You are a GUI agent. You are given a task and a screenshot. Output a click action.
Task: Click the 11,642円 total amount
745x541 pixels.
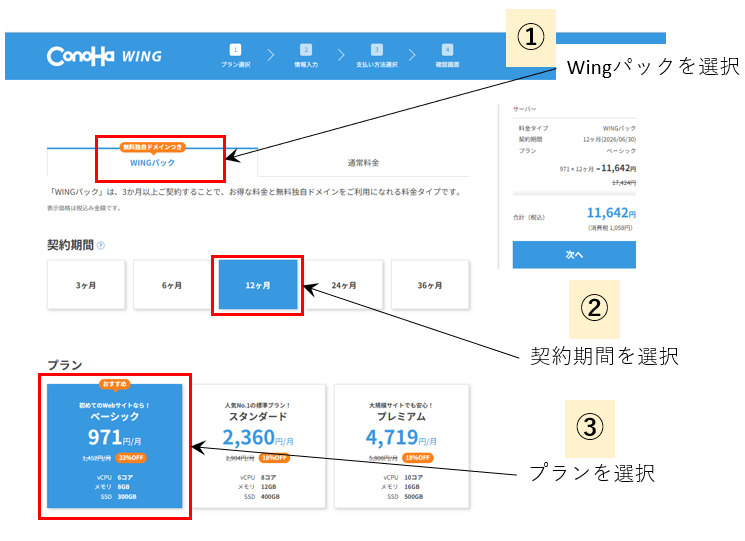(x=611, y=213)
